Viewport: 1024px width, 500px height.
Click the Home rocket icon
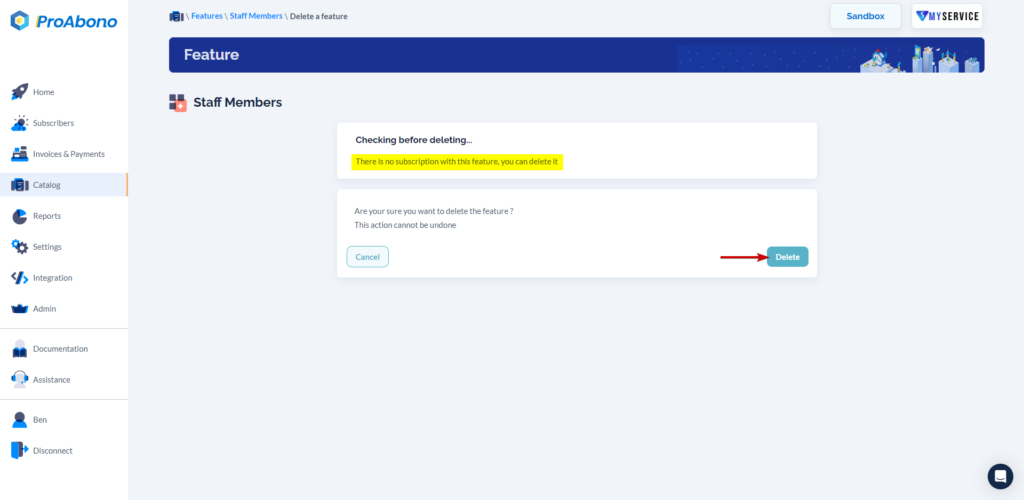tap(20, 92)
